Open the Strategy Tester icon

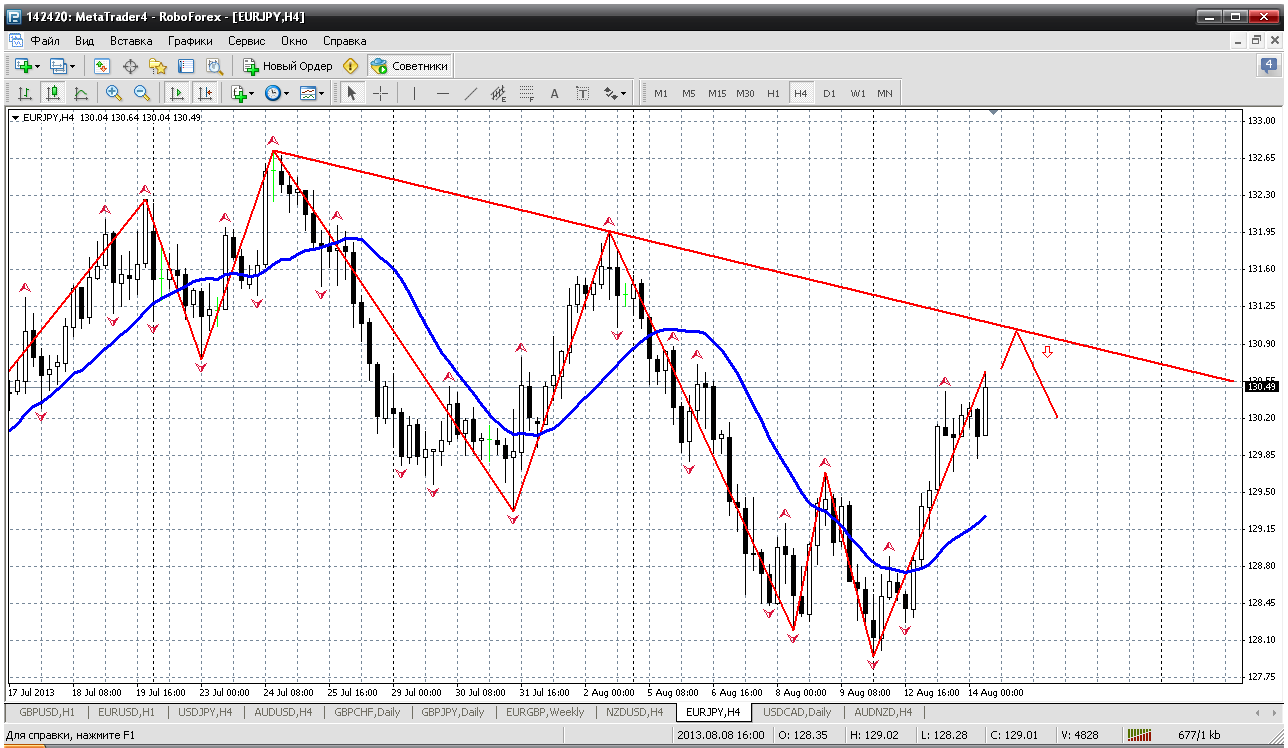(x=214, y=66)
